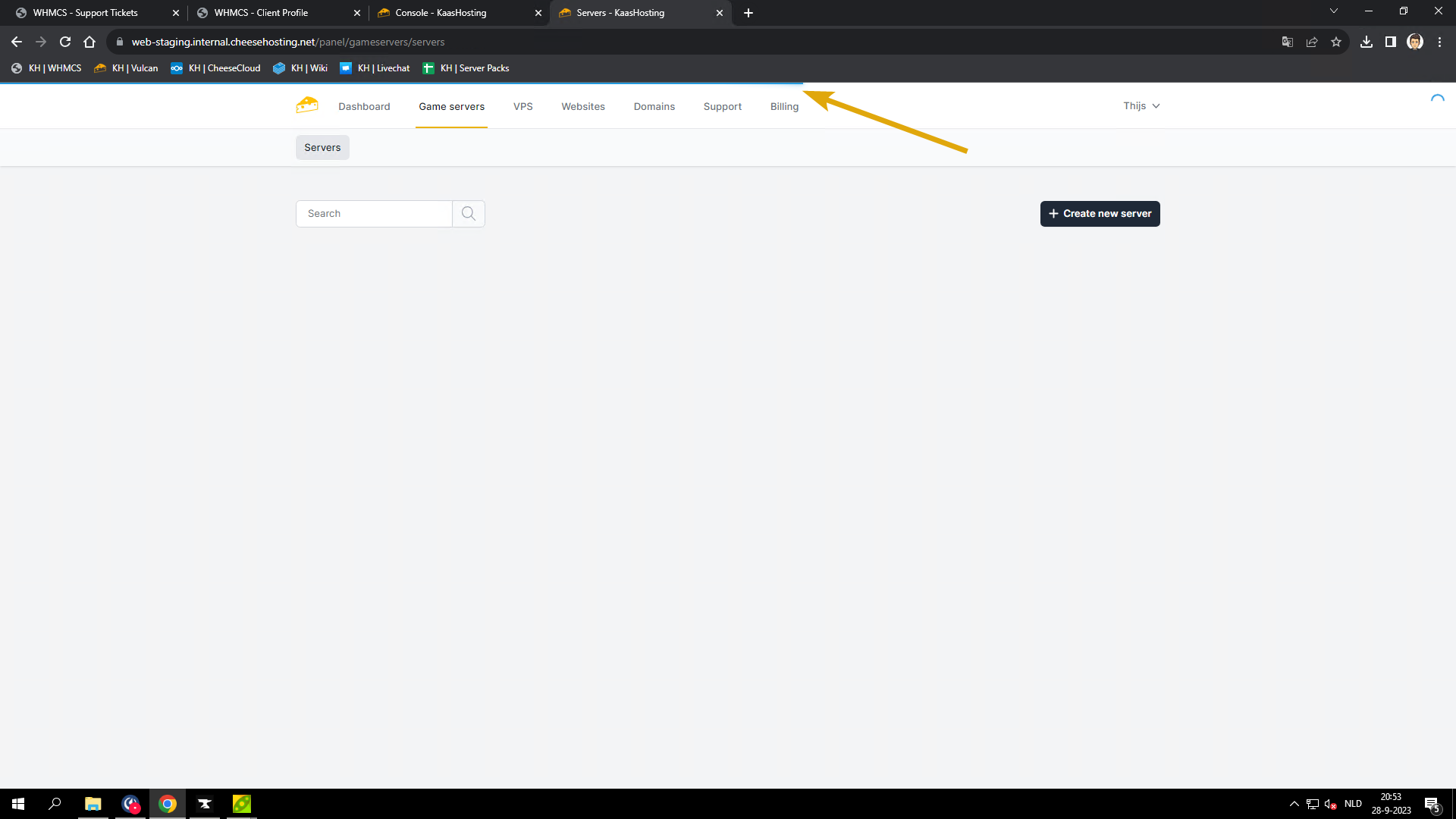The width and height of the screenshot is (1456, 819).
Task: Open the tab search chevron dropdown
Action: 1334,11
